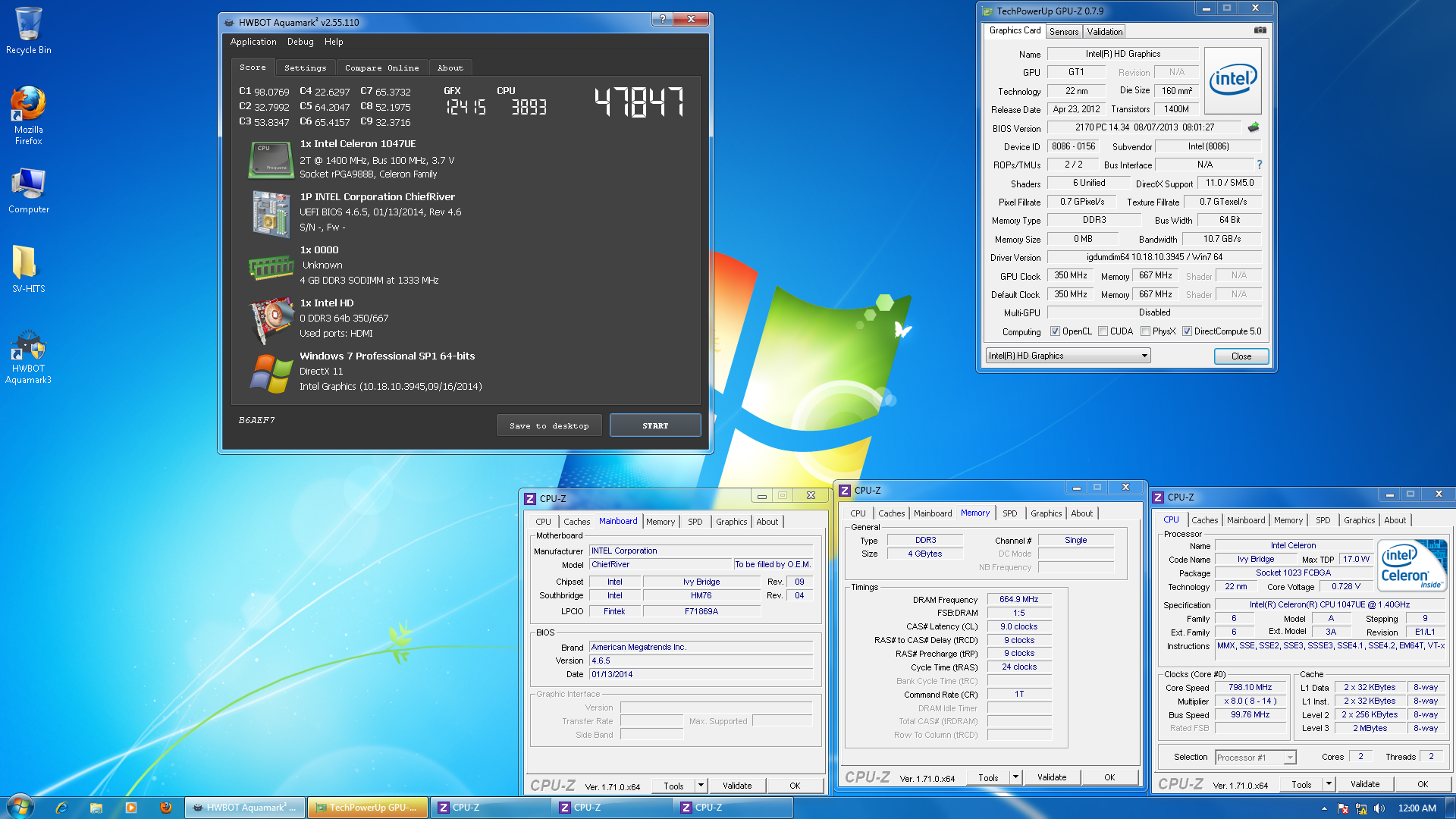The height and width of the screenshot is (819, 1456).
Task: Open the Computer desktop icon
Action: click(x=28, y=191)
